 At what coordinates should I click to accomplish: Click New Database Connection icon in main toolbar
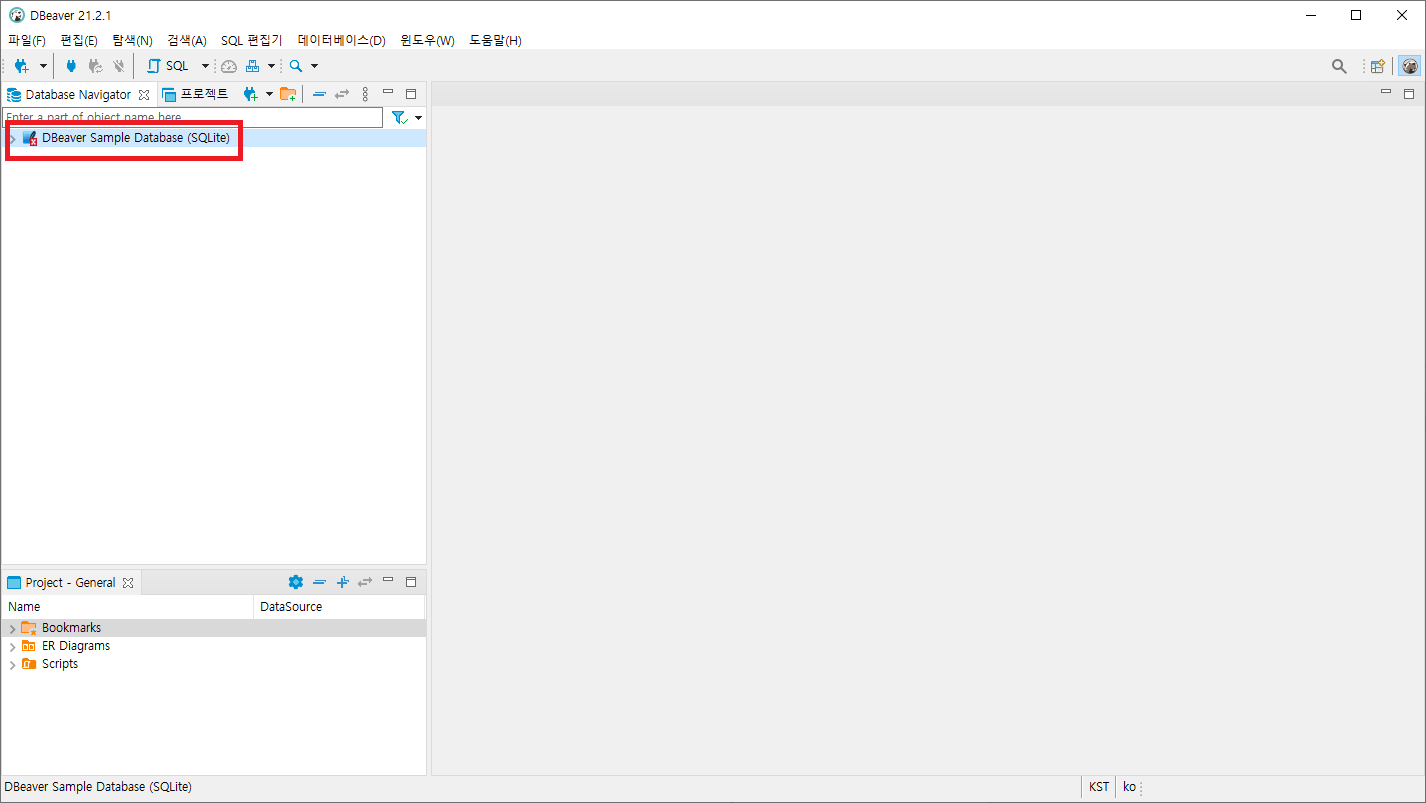[21, 66]
